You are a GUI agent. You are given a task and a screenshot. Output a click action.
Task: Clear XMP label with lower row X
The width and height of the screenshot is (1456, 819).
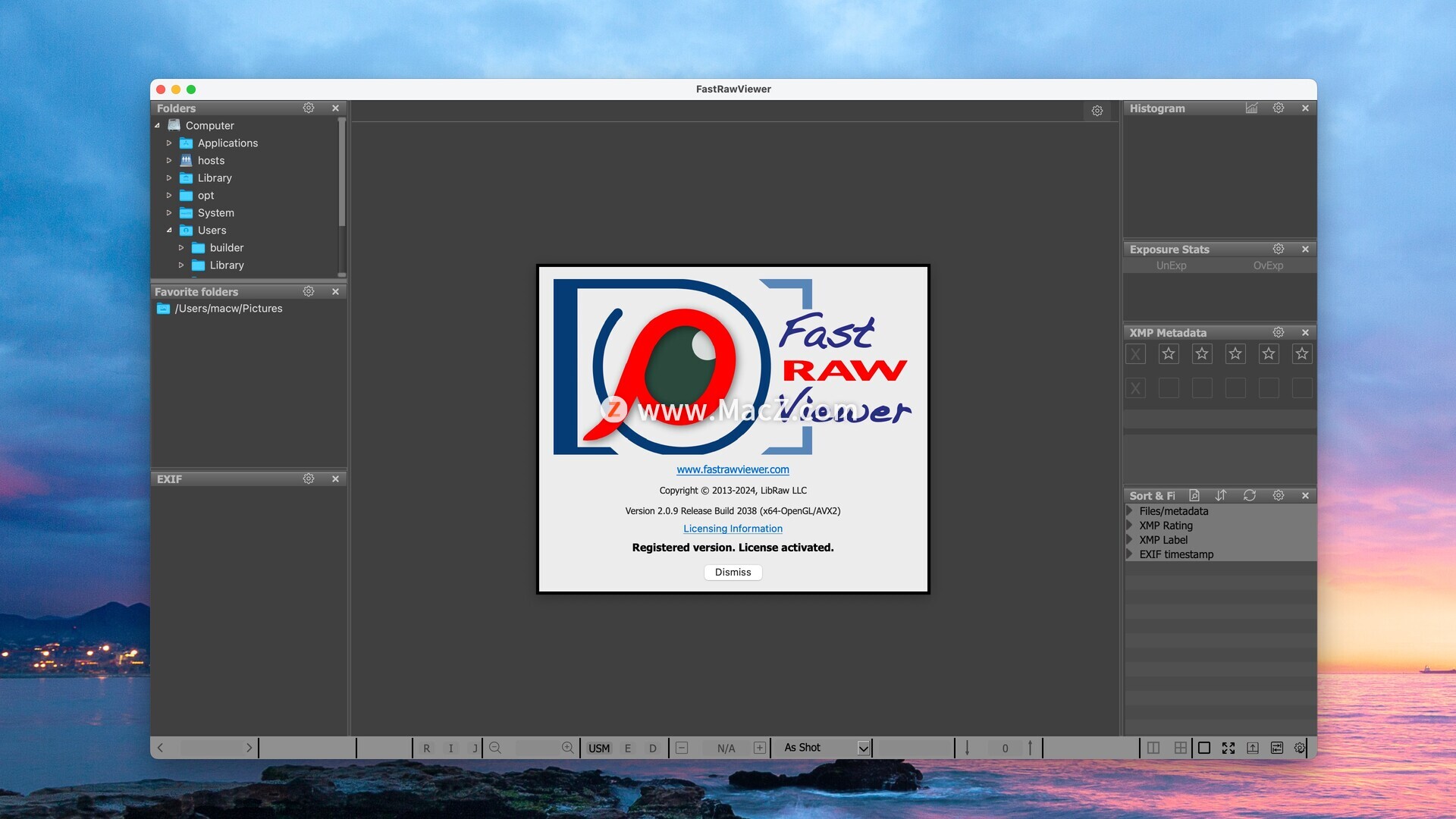[1135, 388]
